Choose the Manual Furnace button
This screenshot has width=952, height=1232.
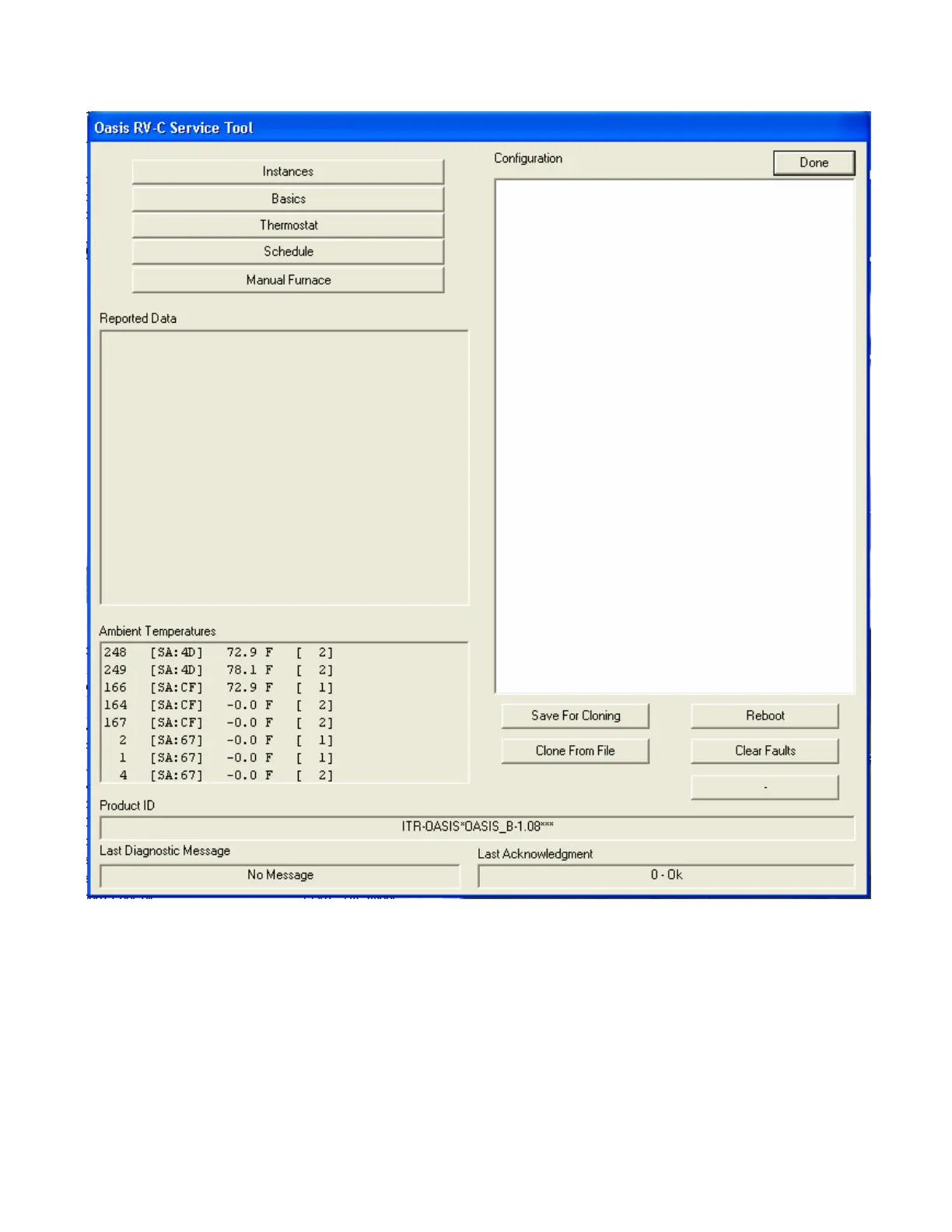288,280
